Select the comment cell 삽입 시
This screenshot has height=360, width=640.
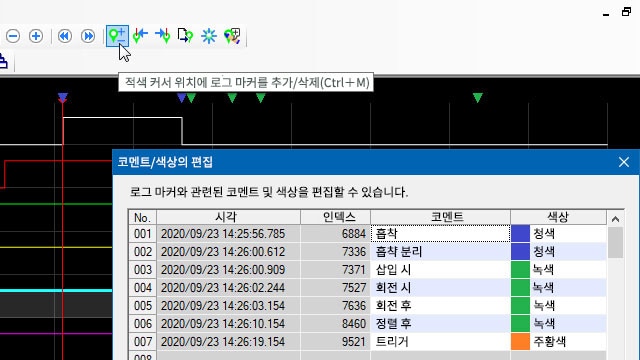[440, 269]
